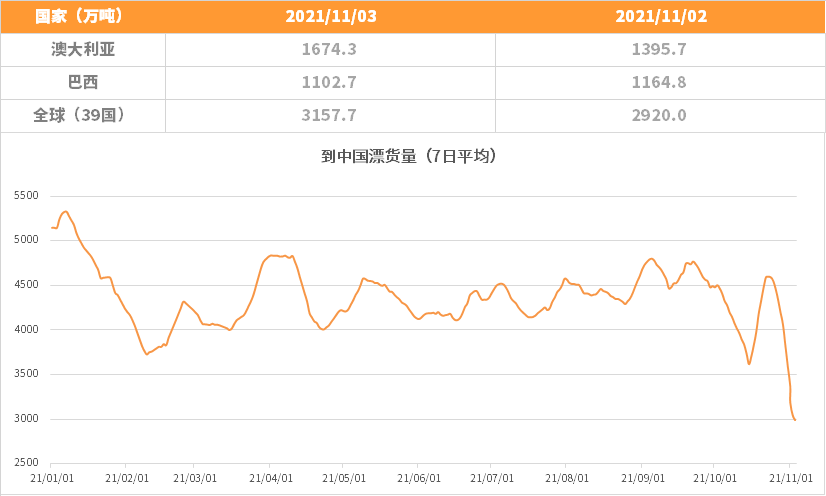Click the 2021/11/02 column header

(661, 16)
